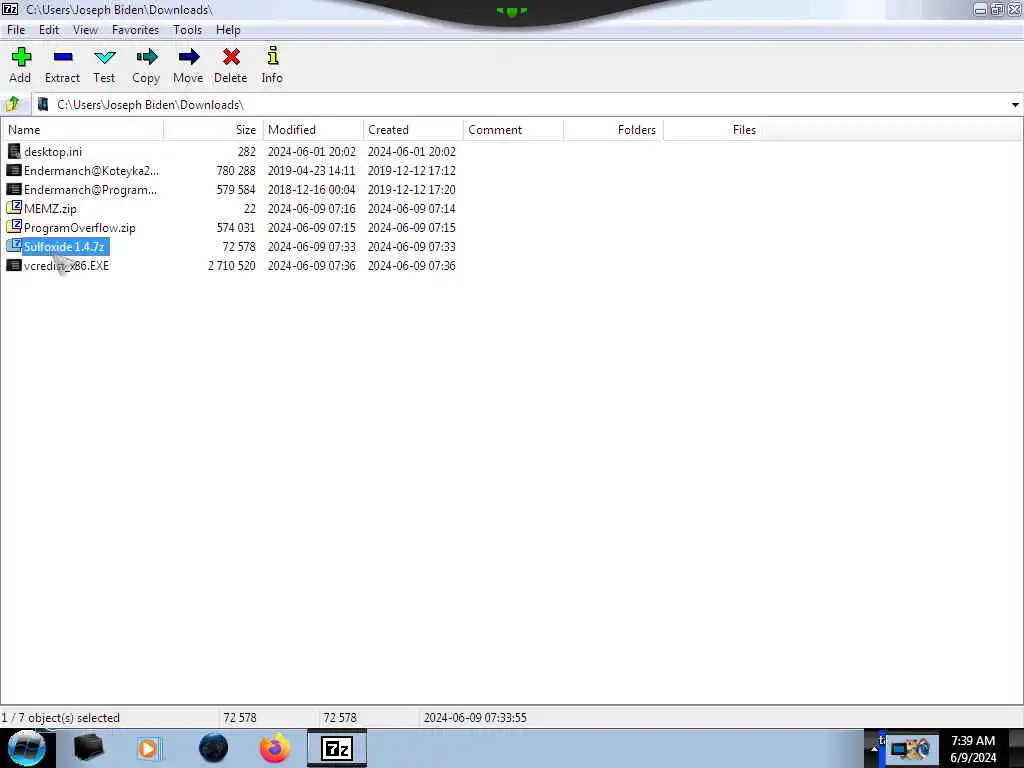Open the File menu

coord(16,30)
